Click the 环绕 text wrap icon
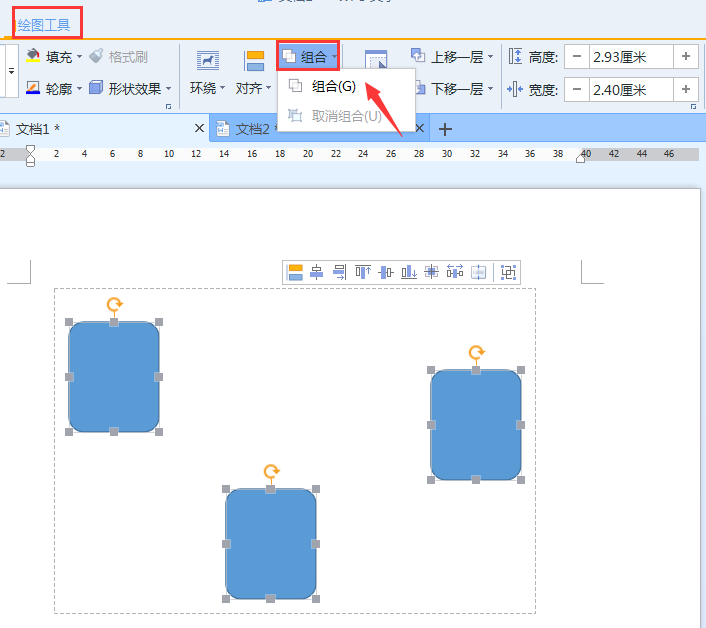The image size is (706, 628). 208,61
